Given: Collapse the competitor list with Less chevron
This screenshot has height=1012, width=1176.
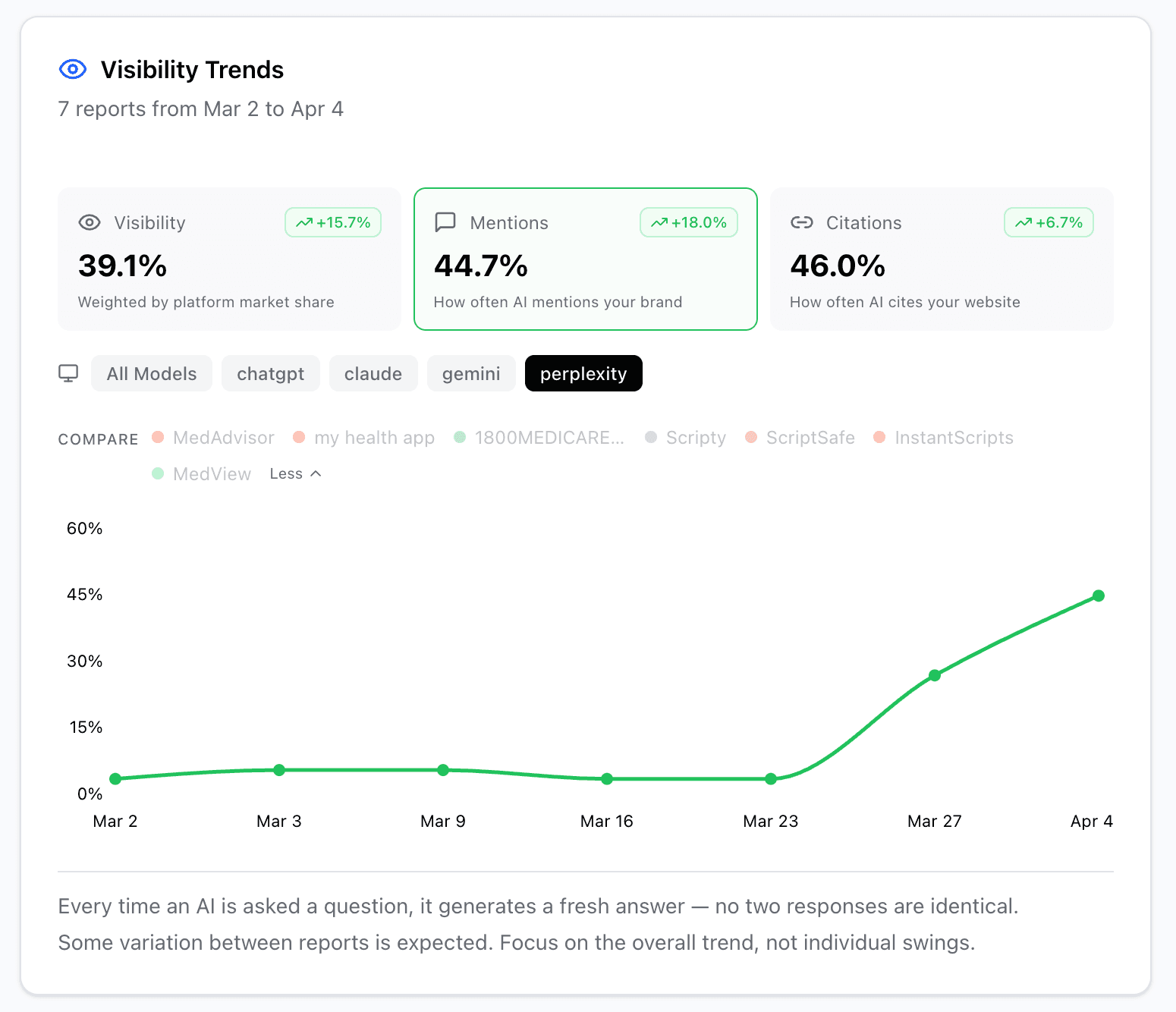Looking at the screenshot, I should (x=295, y=473).
